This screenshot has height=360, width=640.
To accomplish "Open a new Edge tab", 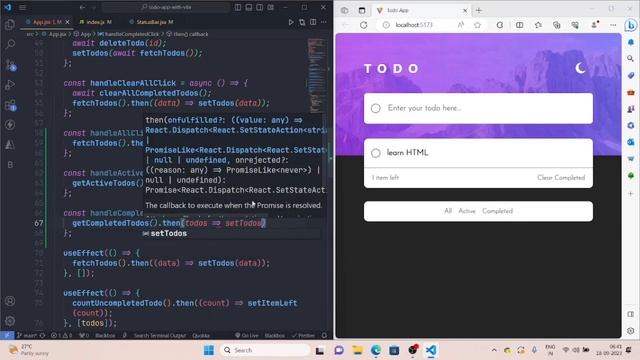I will [479, 10].
